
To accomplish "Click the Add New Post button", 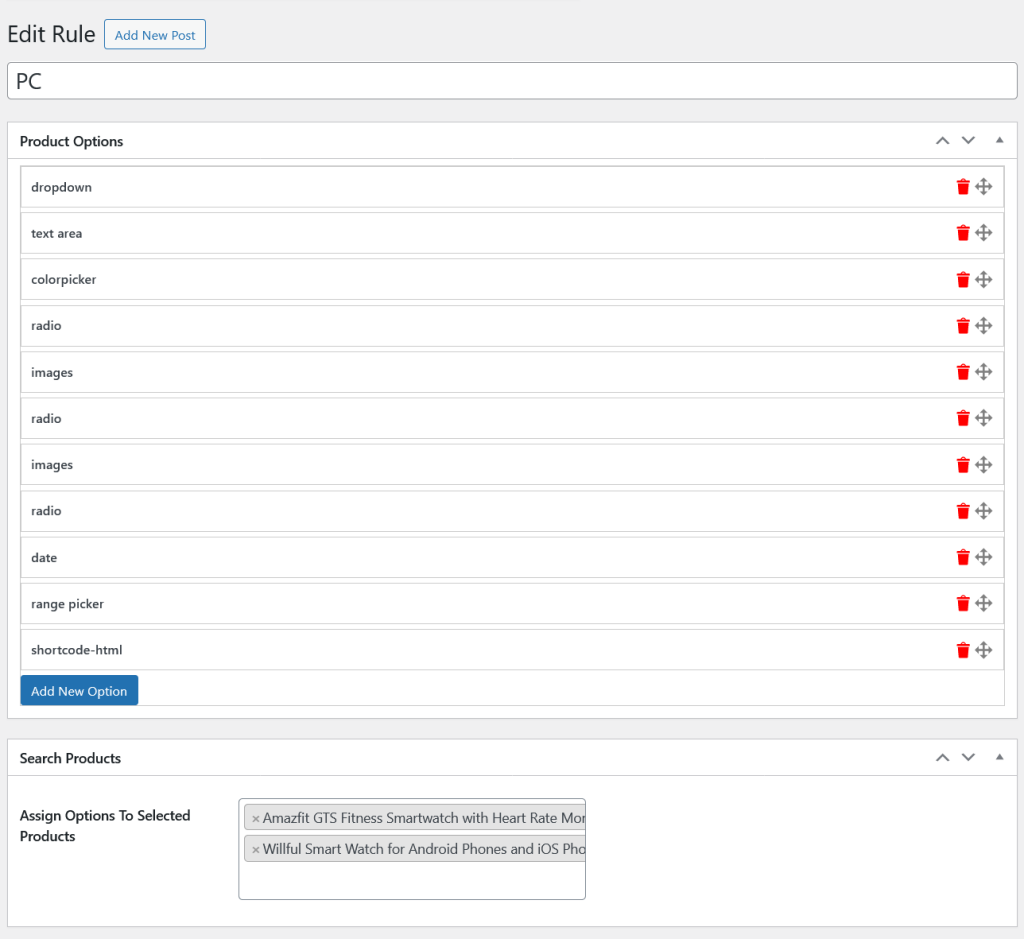I will click(x=155, y=35).
